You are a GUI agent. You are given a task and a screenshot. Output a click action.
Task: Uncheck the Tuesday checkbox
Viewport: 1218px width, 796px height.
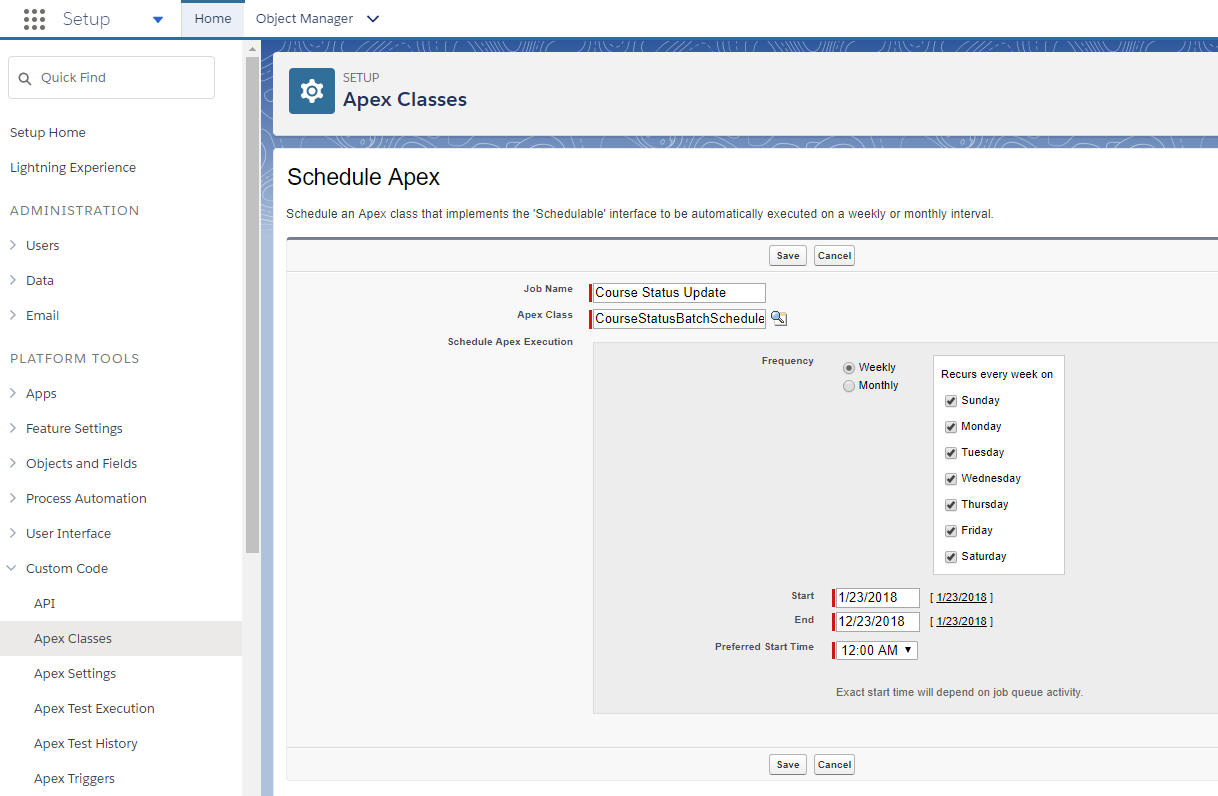[x=951, y=453]
